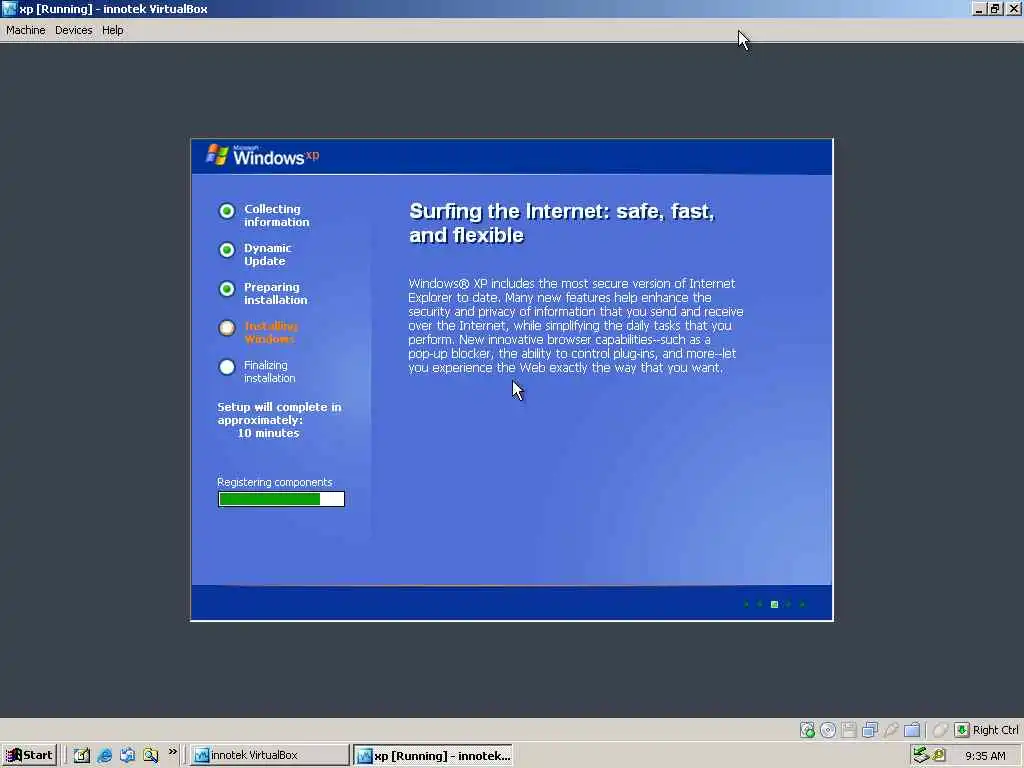Launch Internet Explorer from quick launch
This screenshot has height=768, width=1024.
(104, 755)
